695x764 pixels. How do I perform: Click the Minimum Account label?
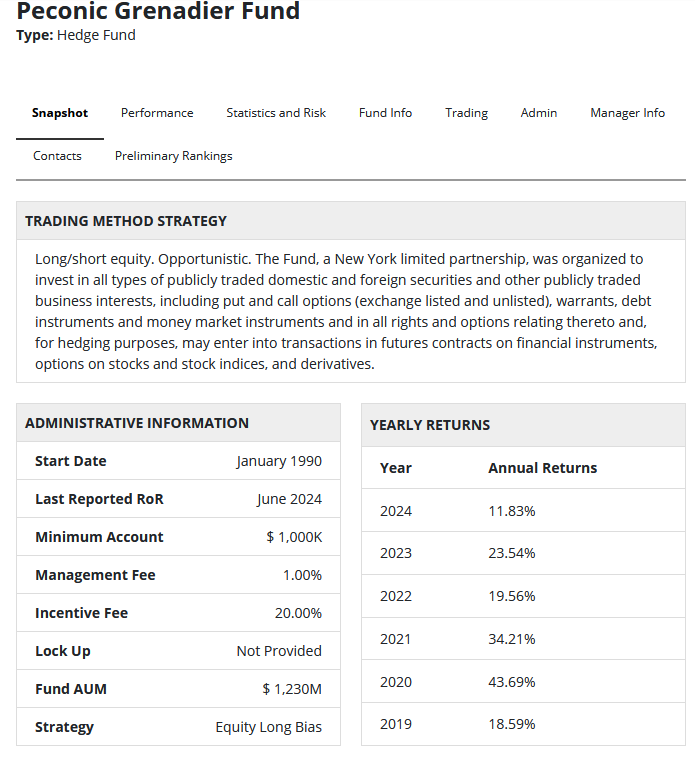[x=99, y=537]
